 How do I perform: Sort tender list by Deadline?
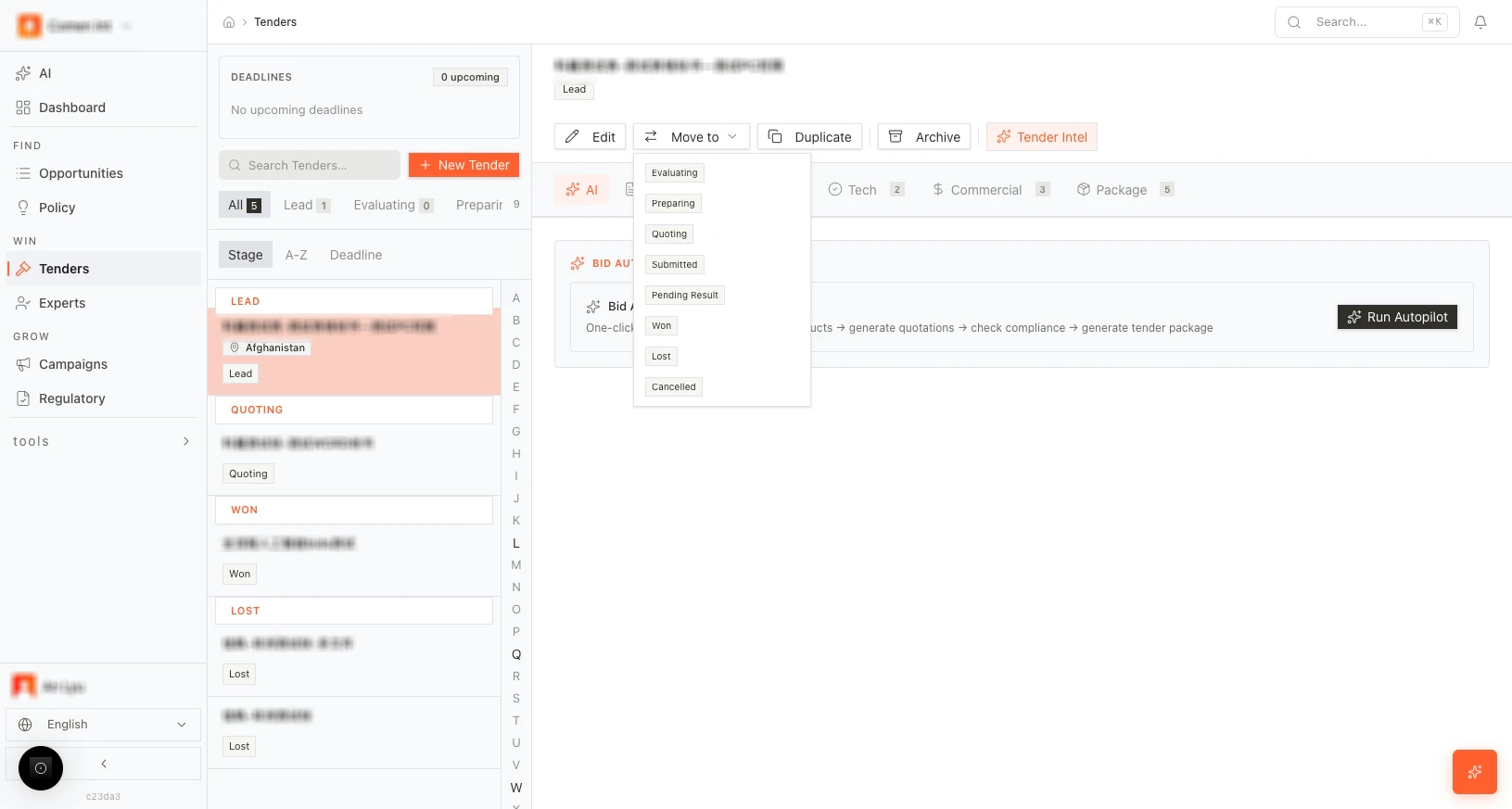pyautogui.click(x=356, y=255)
